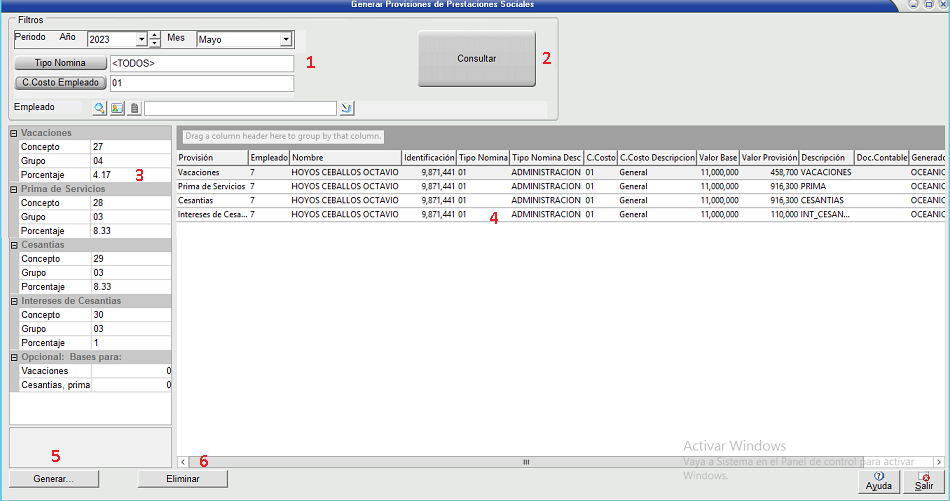The height and width of the screenshot is (501, 950).
Task: Increase year with the up stepper arrow
Action: (155, 35)
